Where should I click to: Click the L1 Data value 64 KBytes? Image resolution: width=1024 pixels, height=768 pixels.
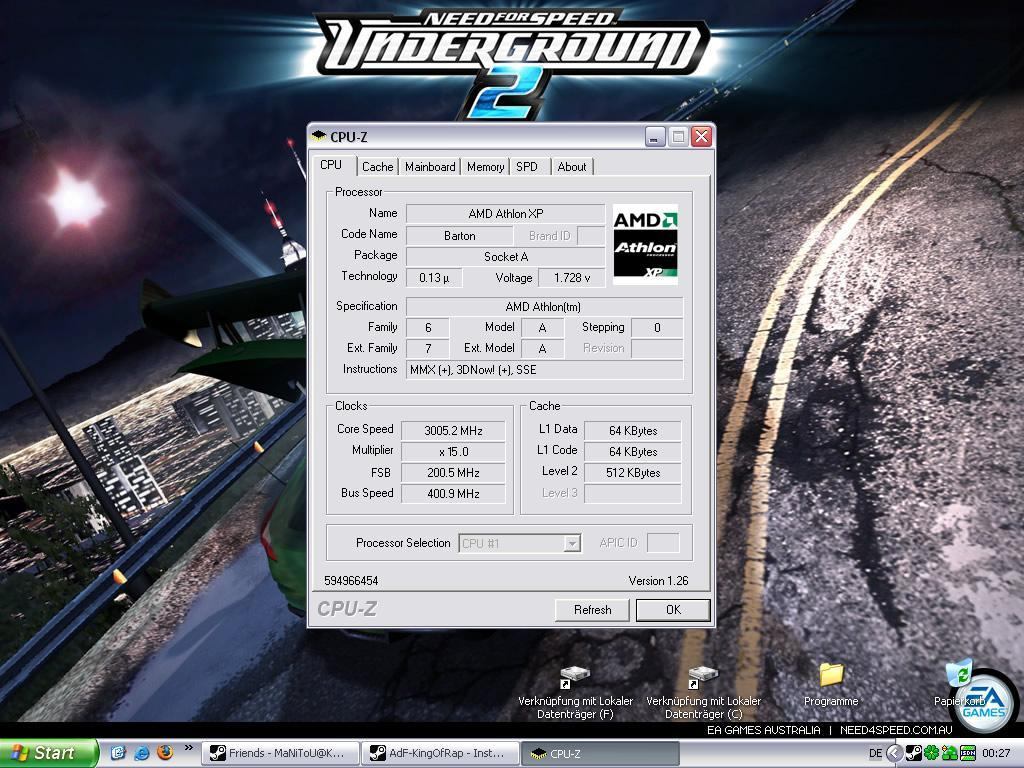[633, 430]
